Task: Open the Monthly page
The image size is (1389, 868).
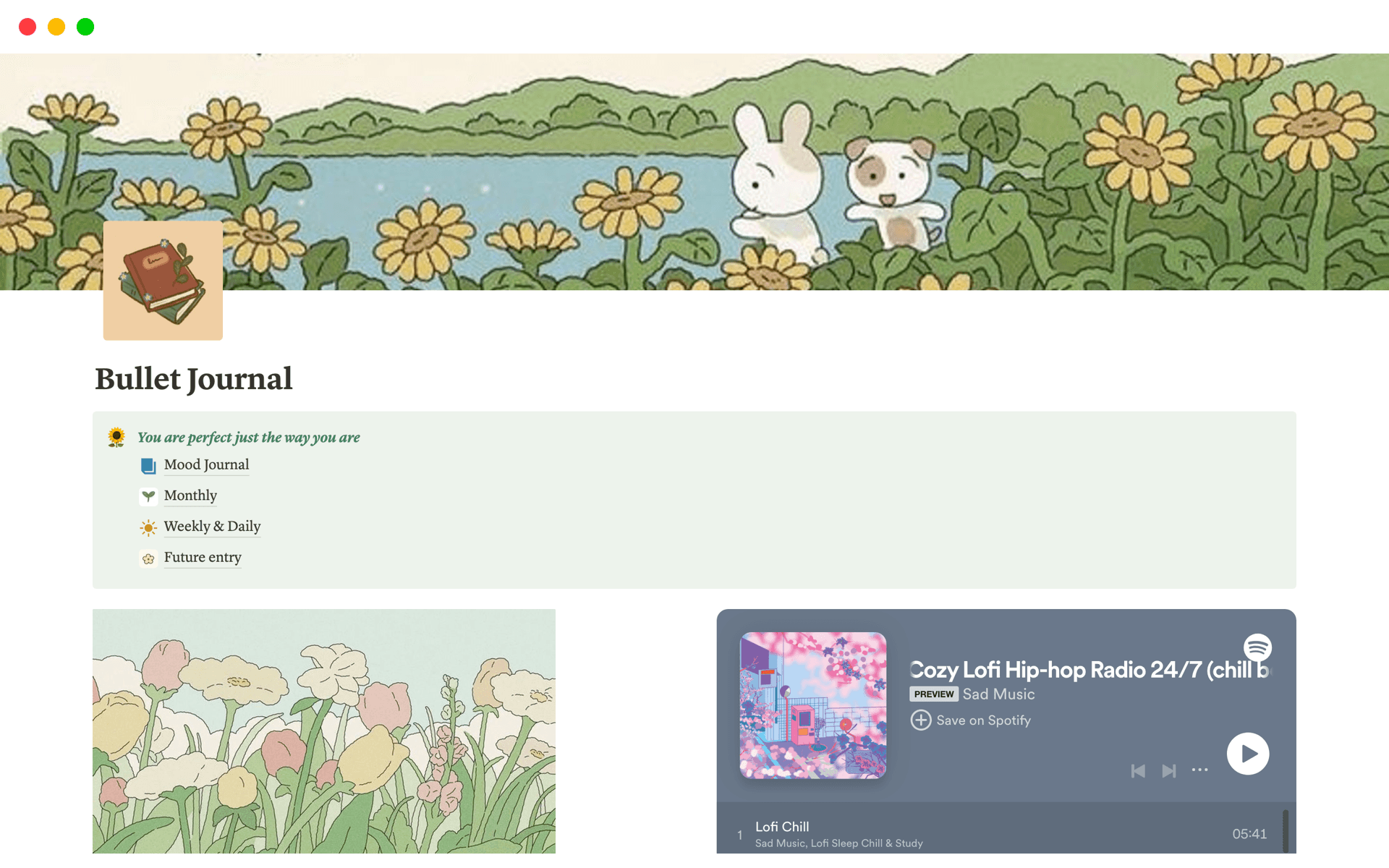Action: (190, 495)
